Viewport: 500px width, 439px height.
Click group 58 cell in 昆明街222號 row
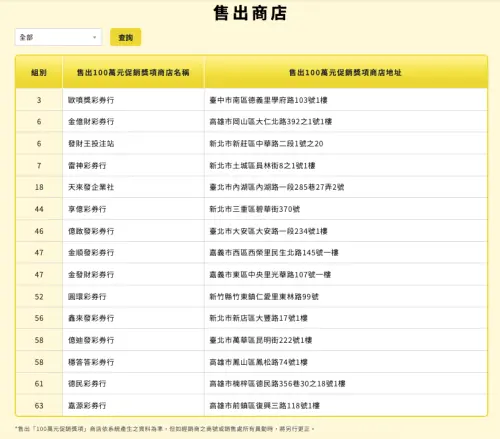39,340
